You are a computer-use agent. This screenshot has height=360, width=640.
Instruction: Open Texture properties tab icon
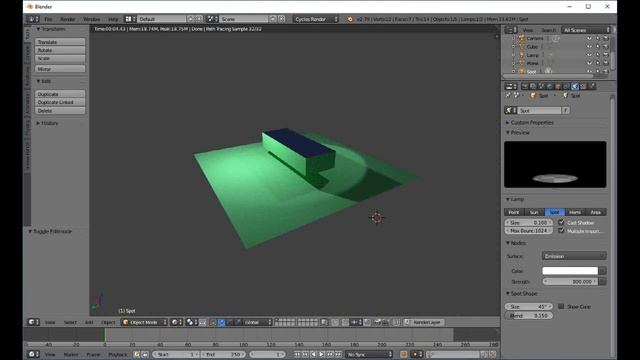click(x=584, y=87)
